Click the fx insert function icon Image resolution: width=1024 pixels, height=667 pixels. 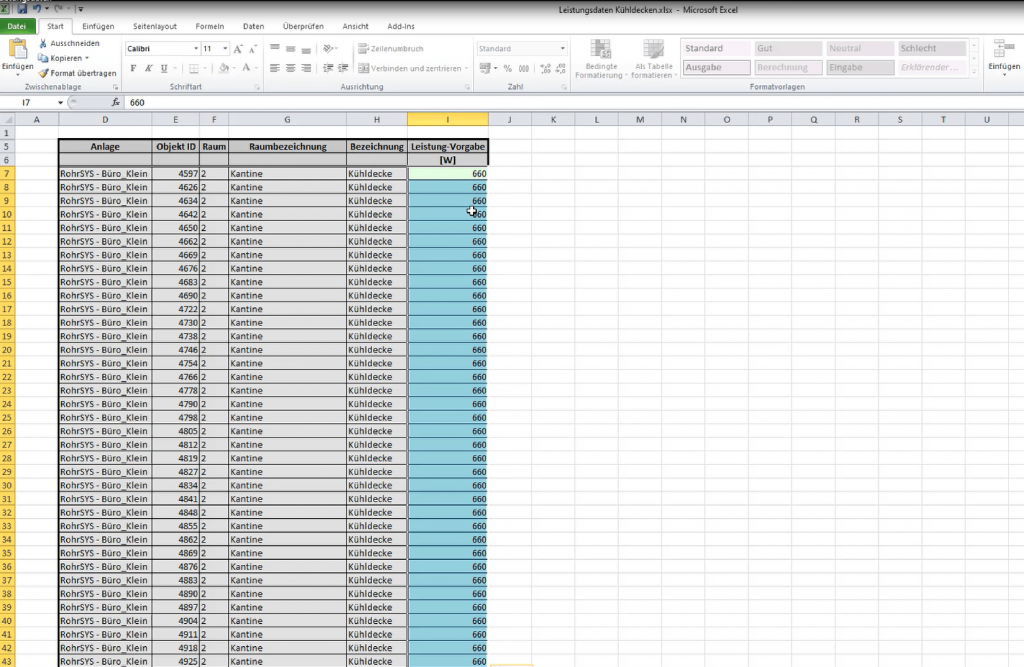click(x=116, y=103)
